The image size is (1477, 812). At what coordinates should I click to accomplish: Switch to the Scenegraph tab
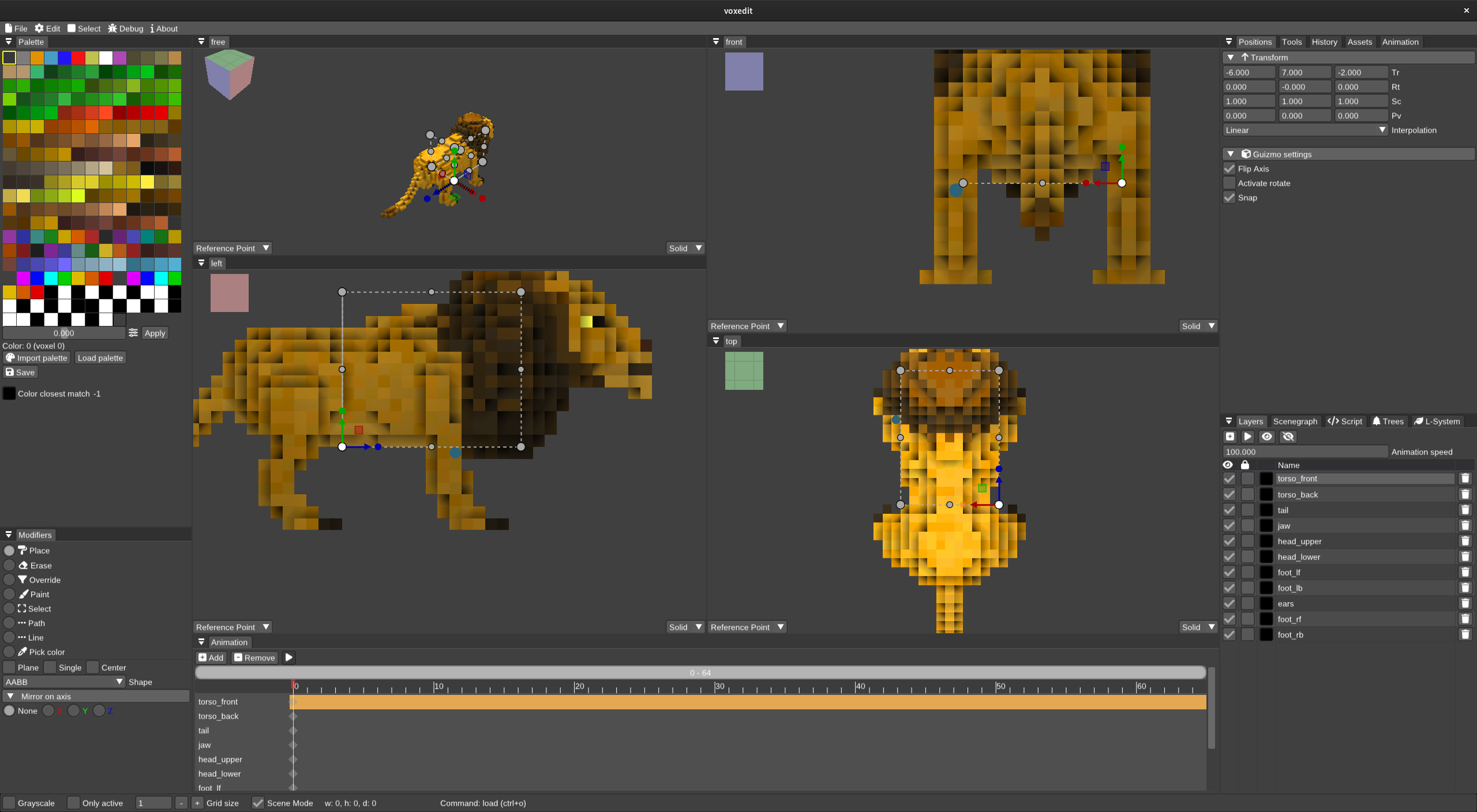1295,421
